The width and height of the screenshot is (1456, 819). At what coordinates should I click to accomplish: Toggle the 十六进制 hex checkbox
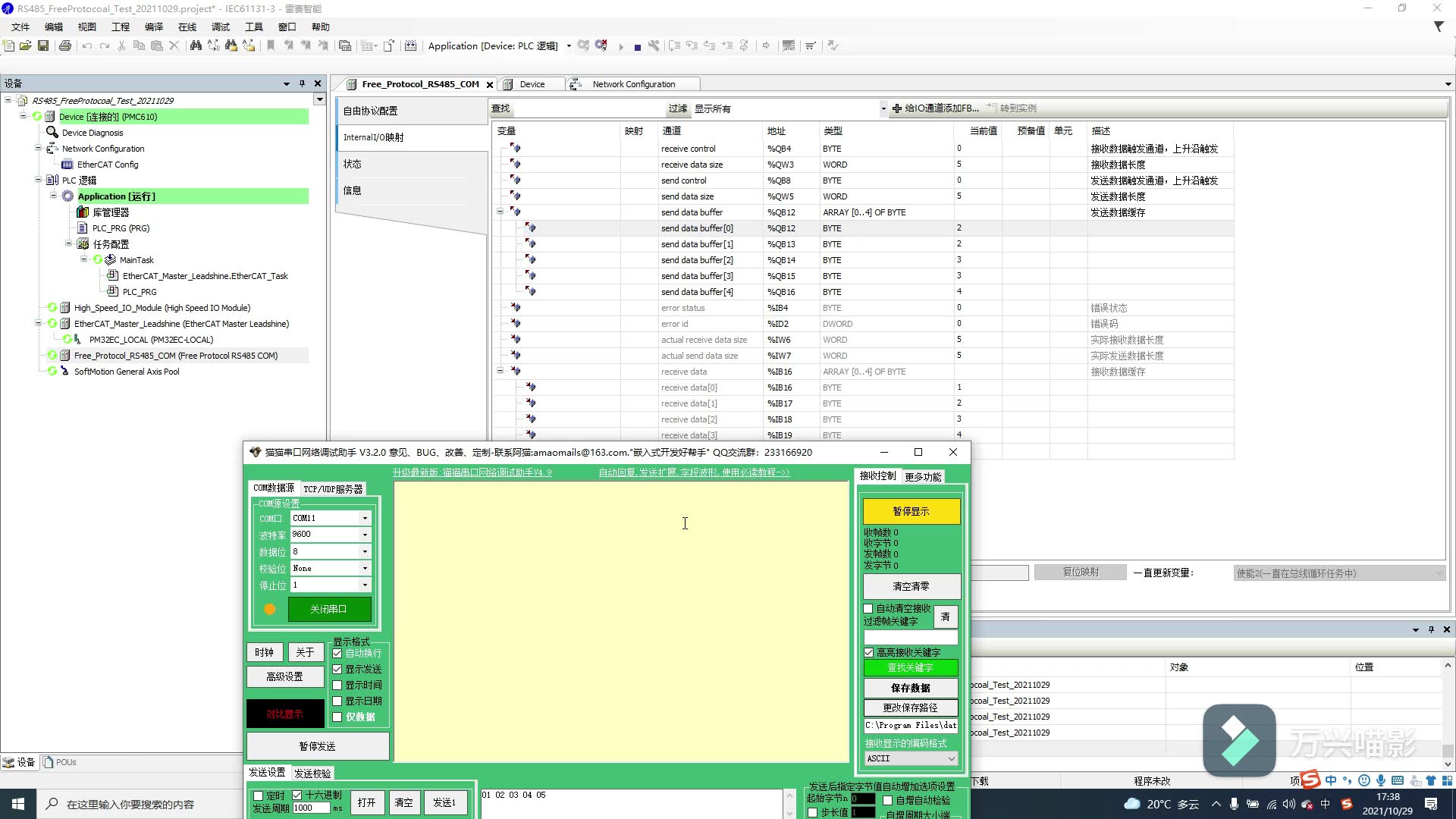297,795
